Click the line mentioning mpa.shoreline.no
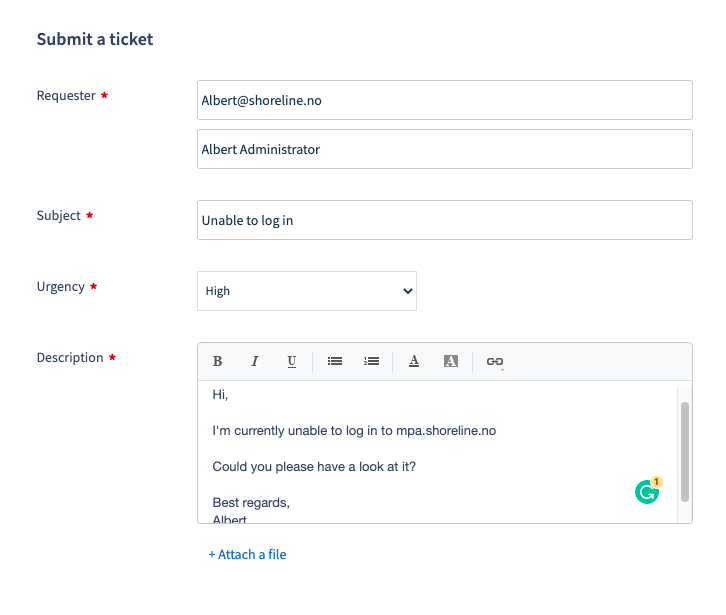 pos(354,431)
